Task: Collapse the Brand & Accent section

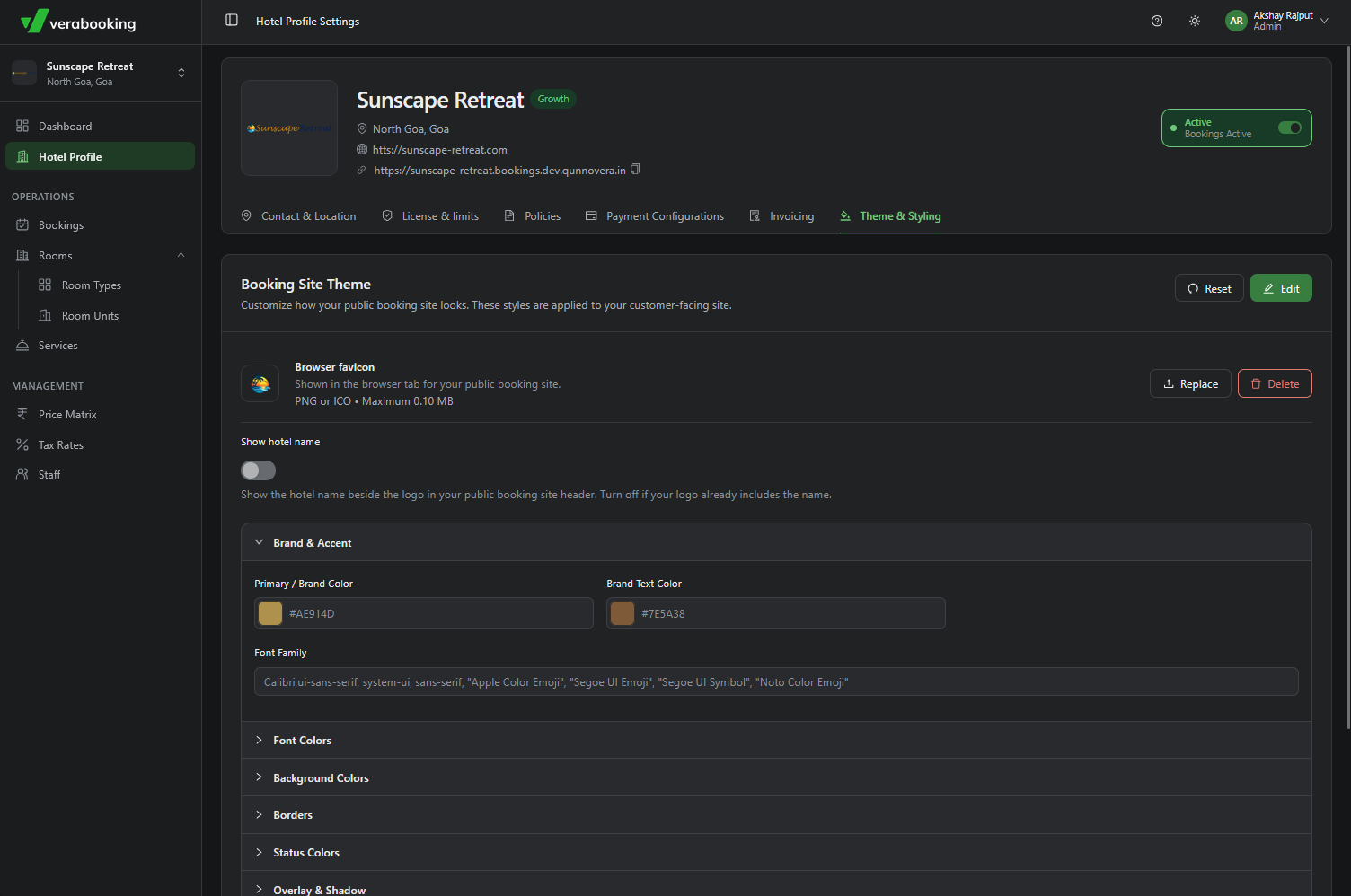Action: coord(776,542)
